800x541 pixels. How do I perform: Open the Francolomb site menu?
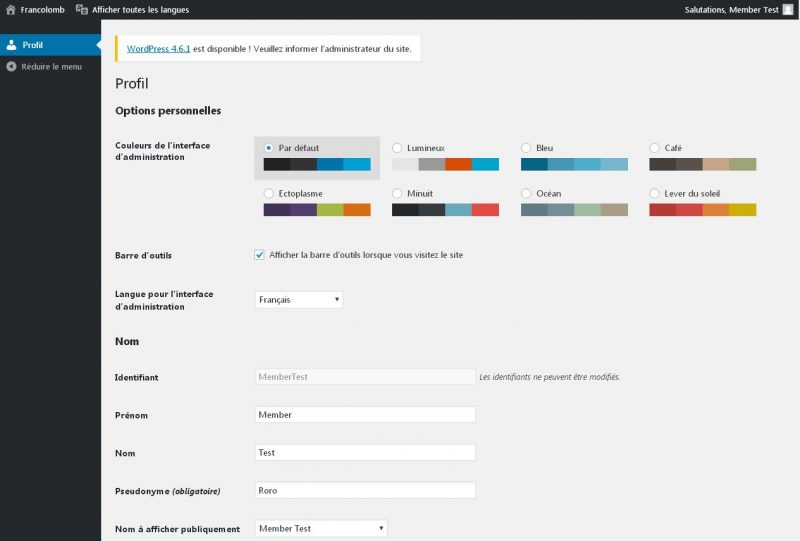(x=36, y=10)
